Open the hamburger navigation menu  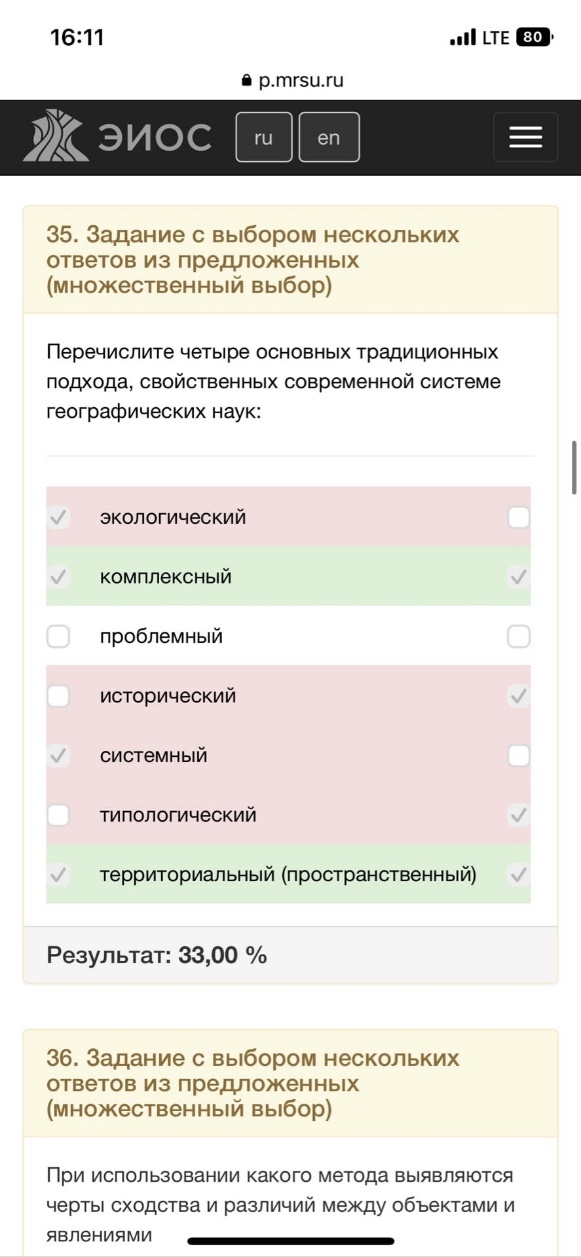pos(525,137)
